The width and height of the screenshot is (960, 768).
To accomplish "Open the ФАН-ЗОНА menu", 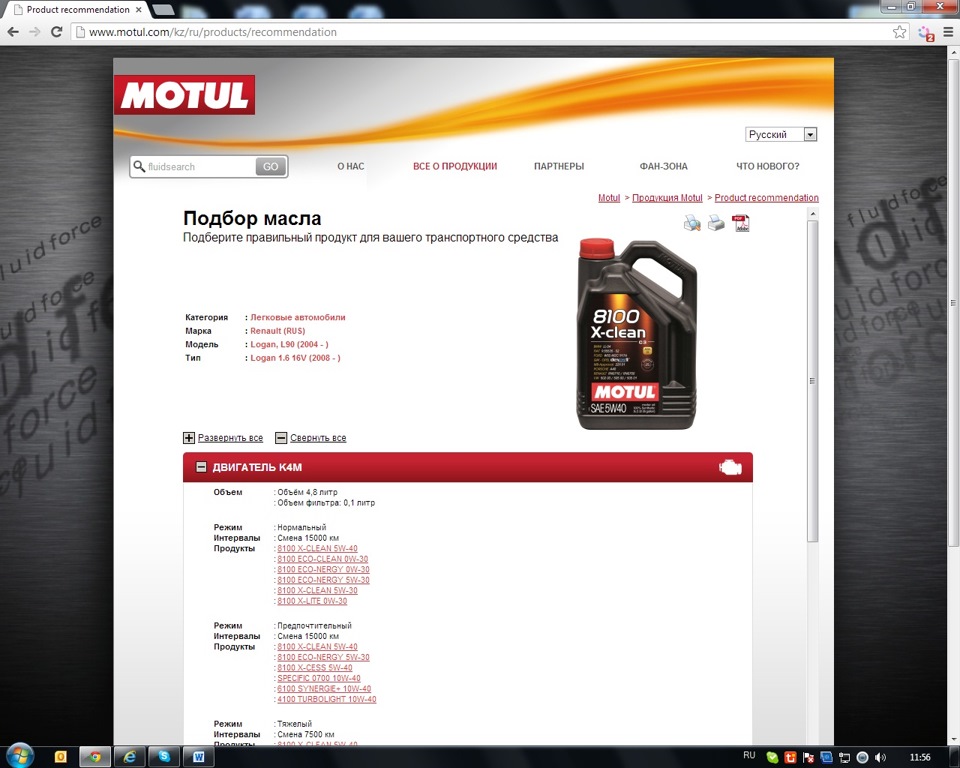I will (664, 166).
